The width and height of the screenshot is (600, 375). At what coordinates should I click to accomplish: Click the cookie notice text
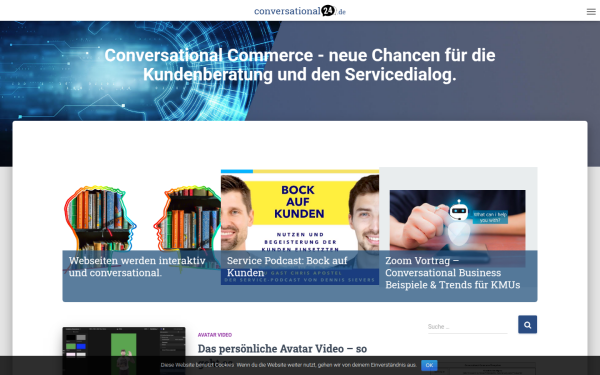click(x=289, y=365)
